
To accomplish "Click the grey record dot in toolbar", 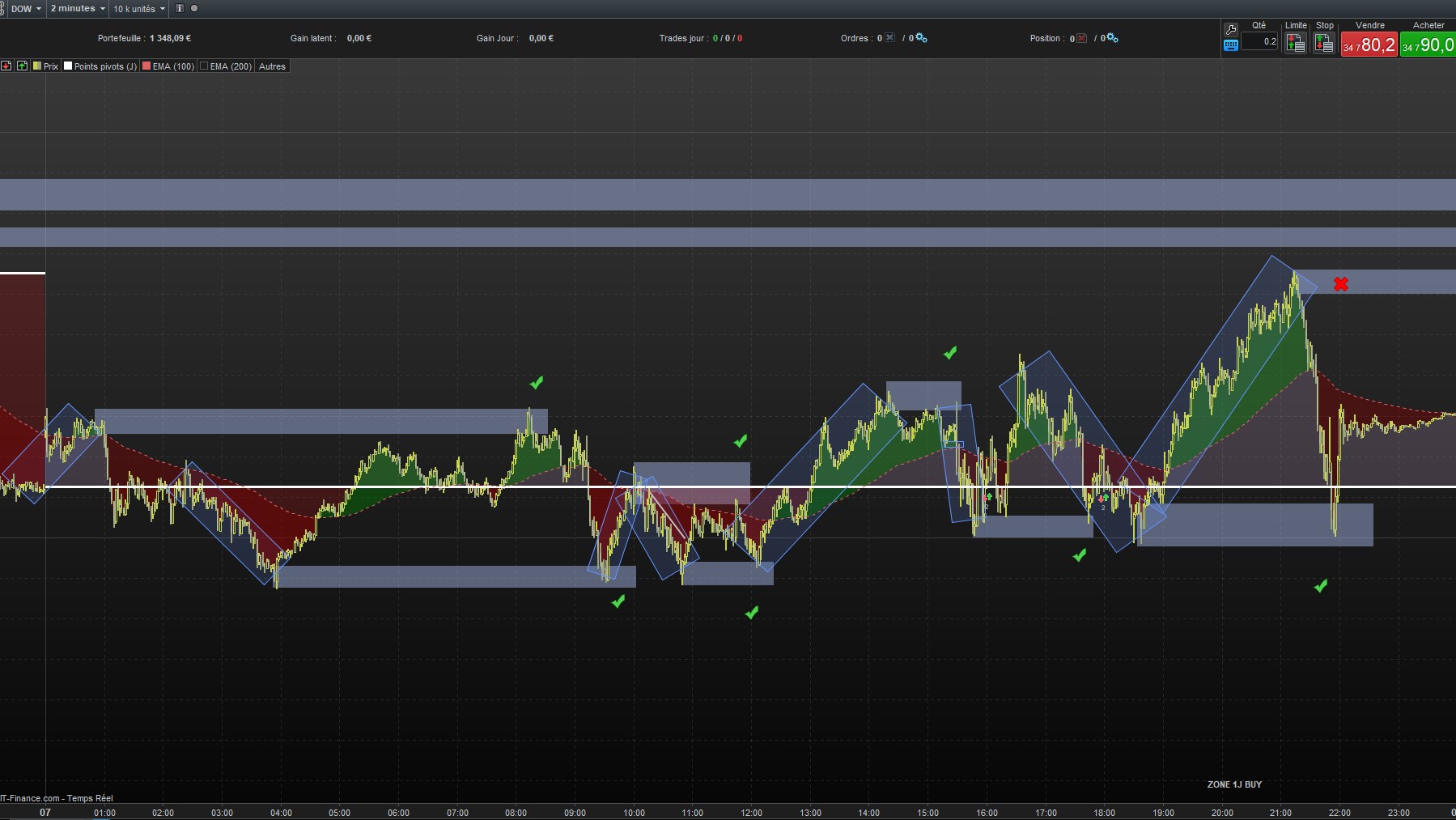I will (x=194, y=8).
